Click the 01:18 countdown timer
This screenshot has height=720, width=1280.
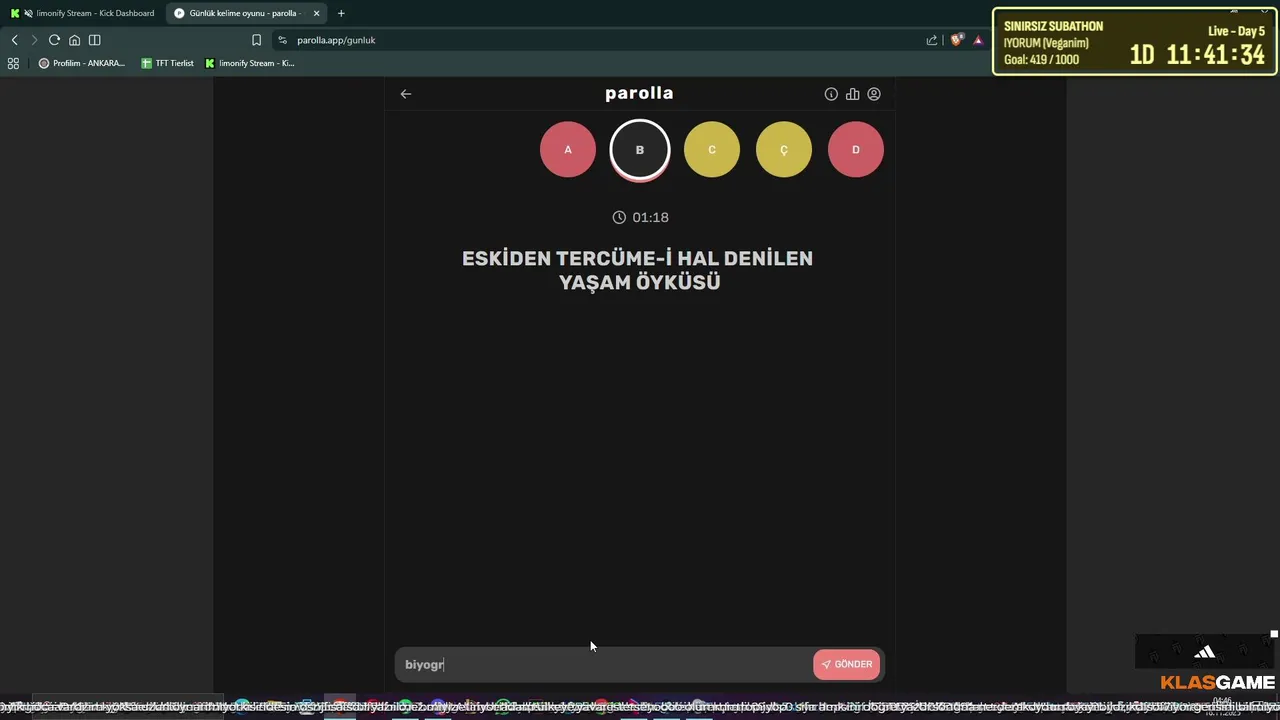(640, 217)
